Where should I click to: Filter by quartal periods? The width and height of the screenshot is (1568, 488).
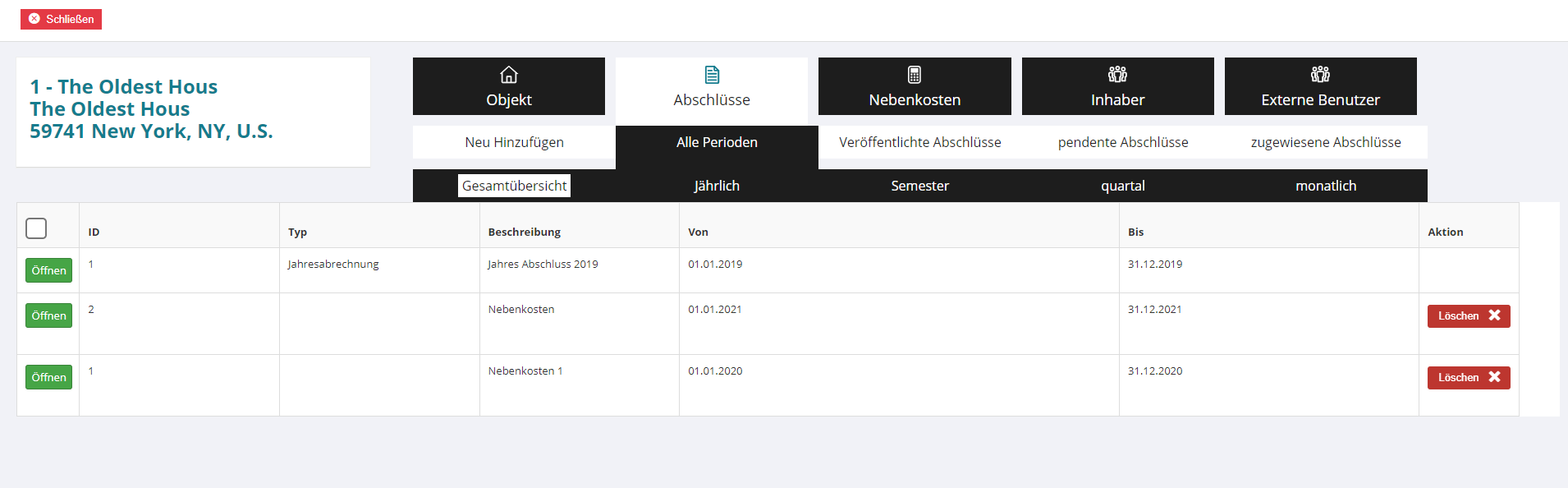point(1122,186)
